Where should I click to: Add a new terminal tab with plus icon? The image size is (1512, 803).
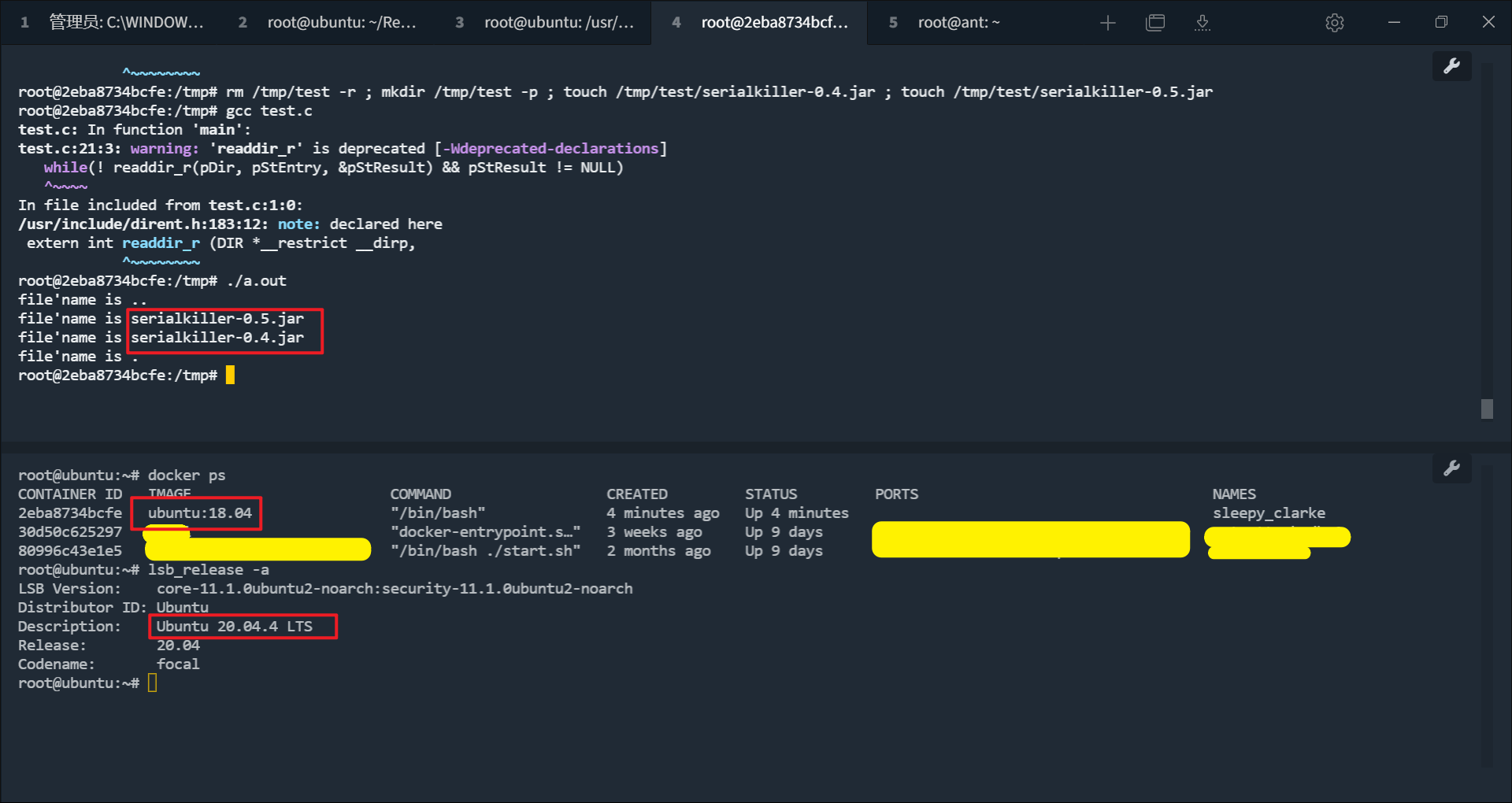1108,23
